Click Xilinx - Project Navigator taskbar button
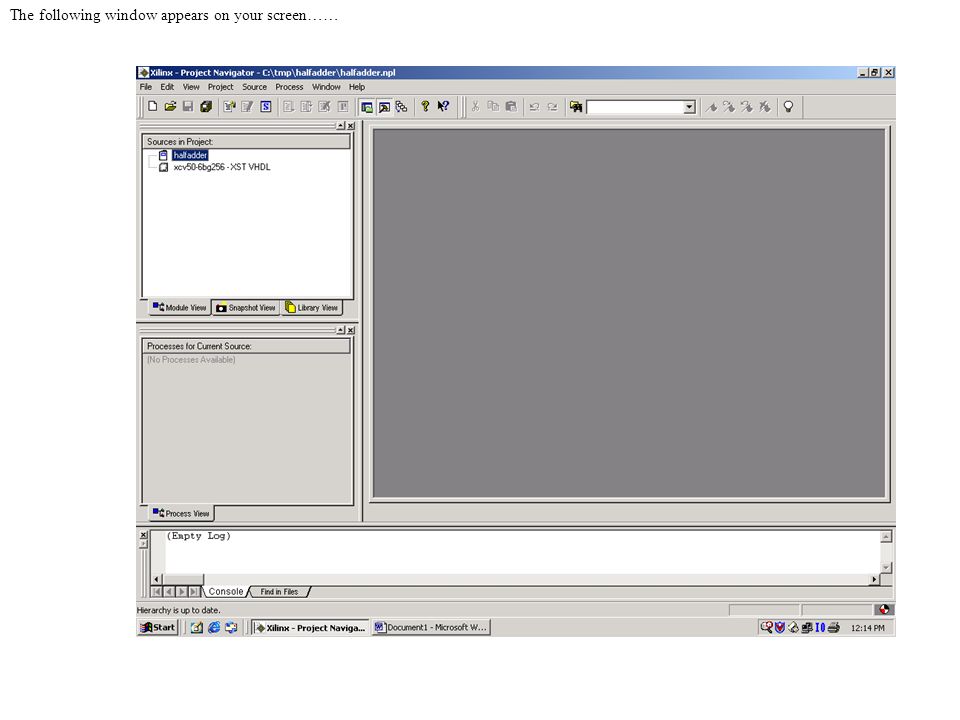 point(310,628)
